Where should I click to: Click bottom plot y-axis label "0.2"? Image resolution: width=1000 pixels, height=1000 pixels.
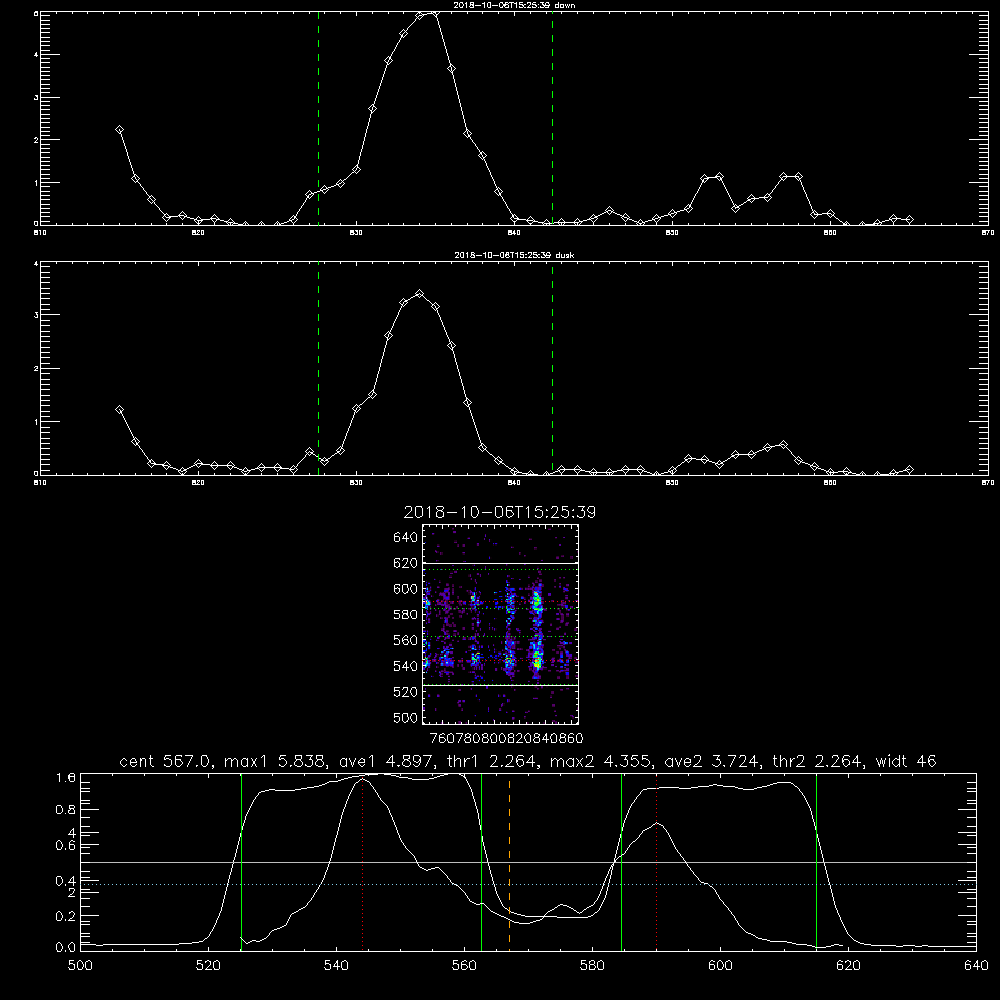(66, 916)
